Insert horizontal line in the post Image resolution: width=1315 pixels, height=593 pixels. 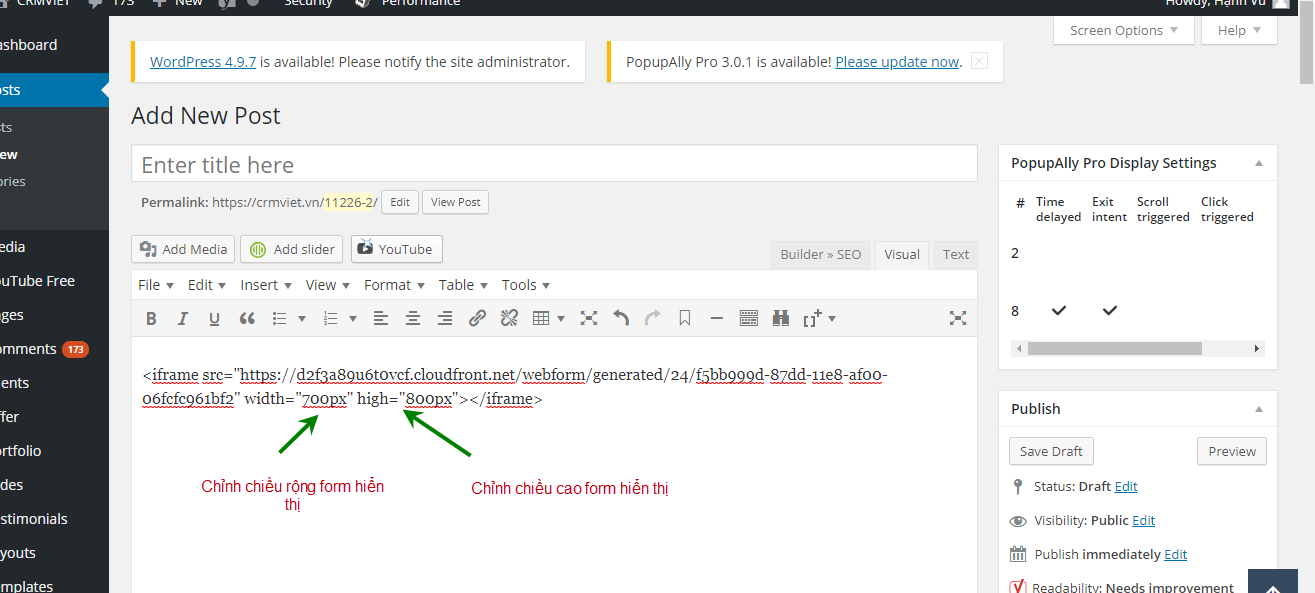tap(716, 319)
